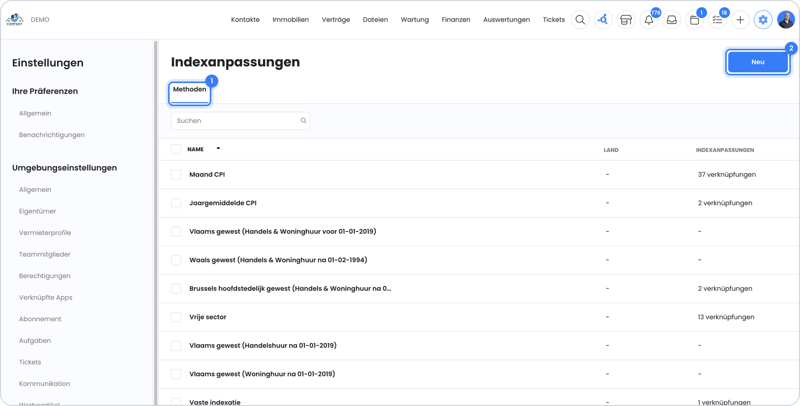The width and height of the screenshot is (800, 406).
Task: Switch to the Methoden tab
Action: click(x=189, y=93)
